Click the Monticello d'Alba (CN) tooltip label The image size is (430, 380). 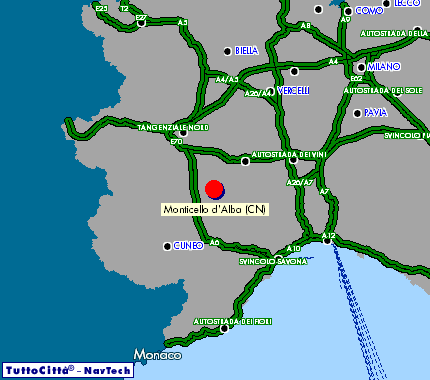point(215,210)
